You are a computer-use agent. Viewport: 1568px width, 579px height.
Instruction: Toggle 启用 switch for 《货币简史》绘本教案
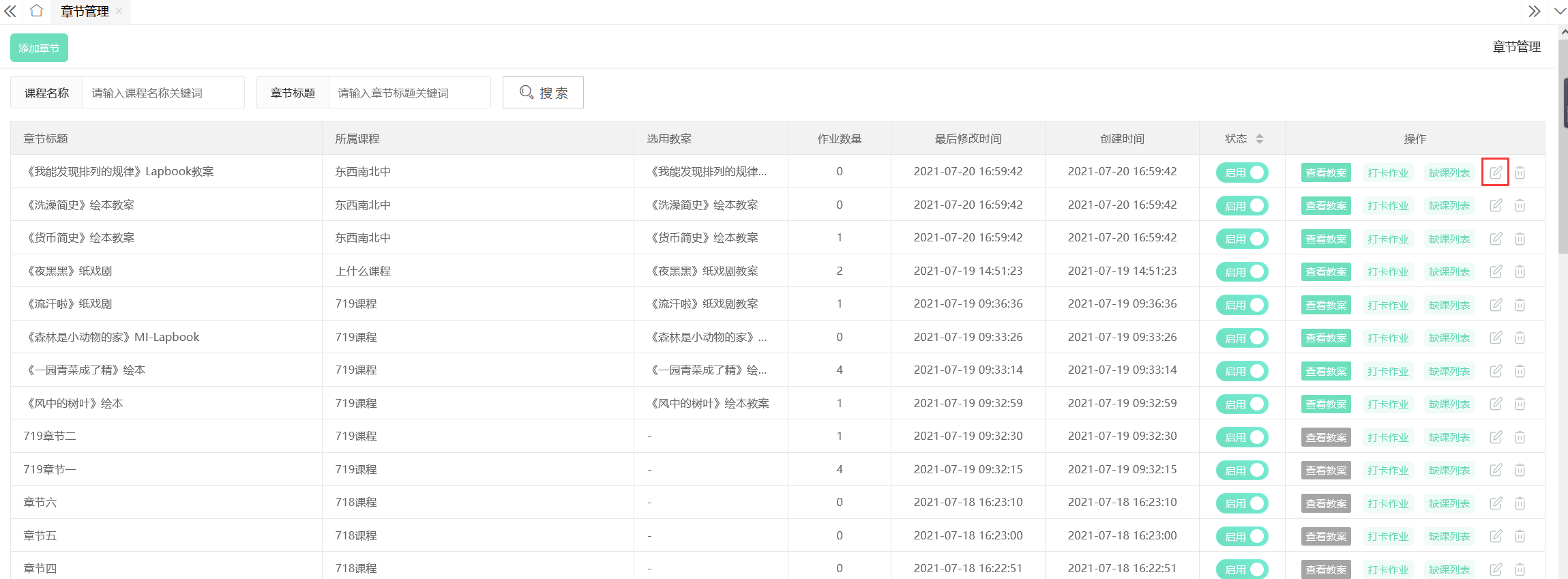[x=1242, y=239]
